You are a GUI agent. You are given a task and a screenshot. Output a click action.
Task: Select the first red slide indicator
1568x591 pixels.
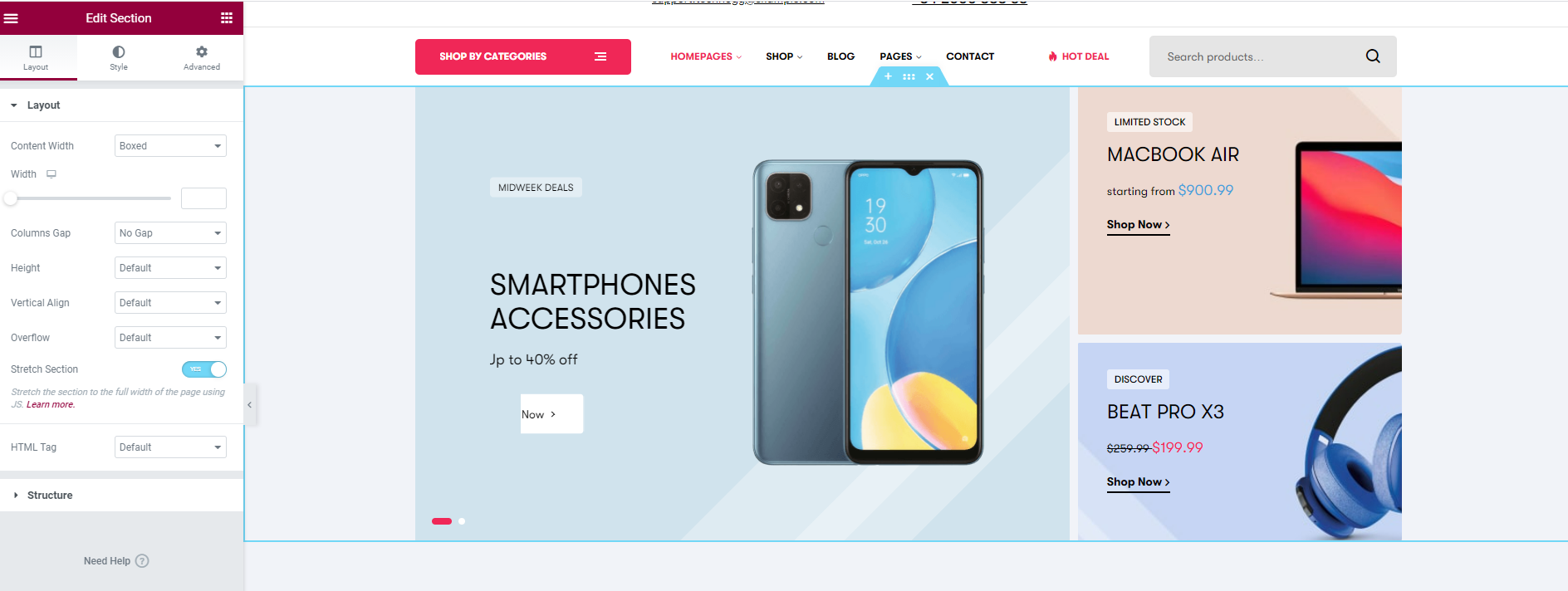442,521
